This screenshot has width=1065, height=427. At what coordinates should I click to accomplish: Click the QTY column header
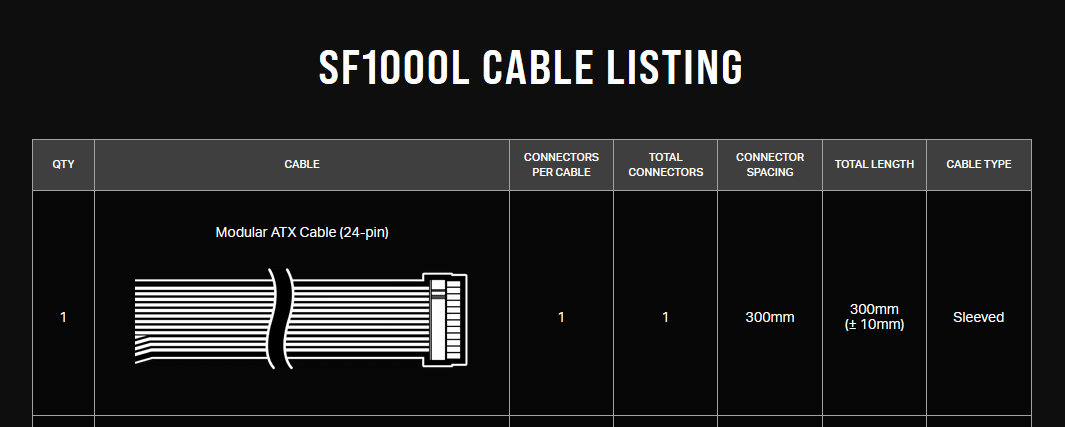63,164
